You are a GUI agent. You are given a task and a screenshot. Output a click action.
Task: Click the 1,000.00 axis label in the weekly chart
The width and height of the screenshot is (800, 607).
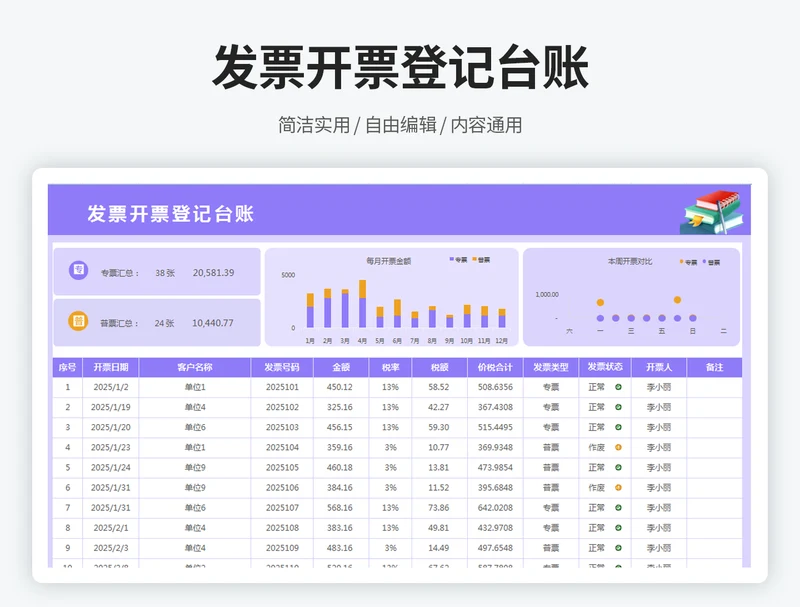point(547,294)
